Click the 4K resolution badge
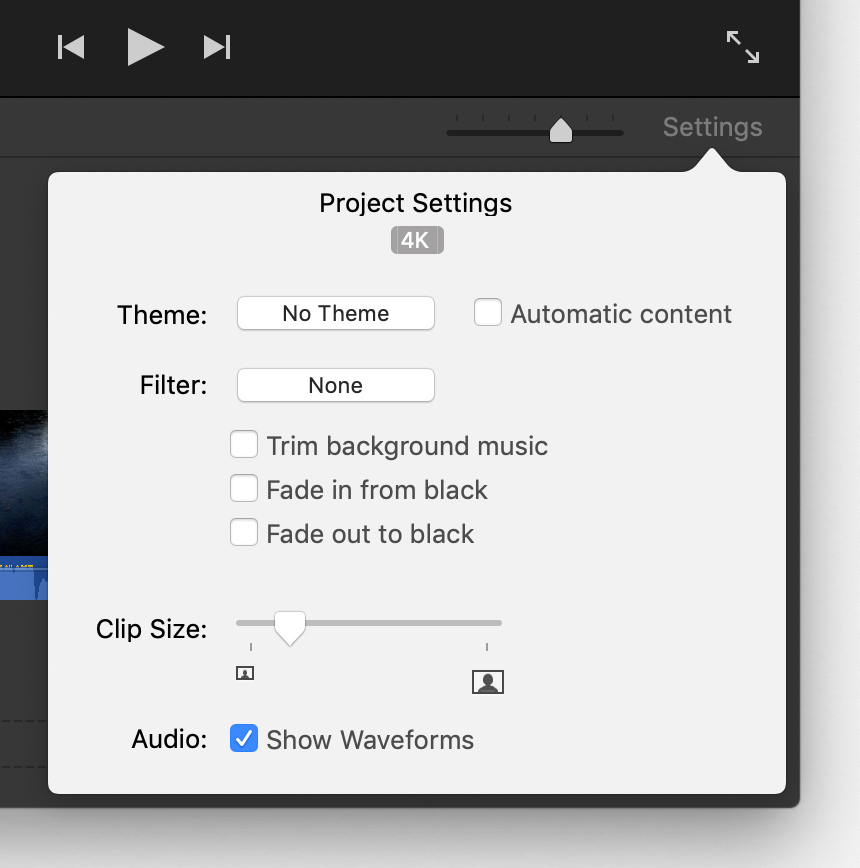Viewport: 860px width, 868px height. tap(417, 240)
